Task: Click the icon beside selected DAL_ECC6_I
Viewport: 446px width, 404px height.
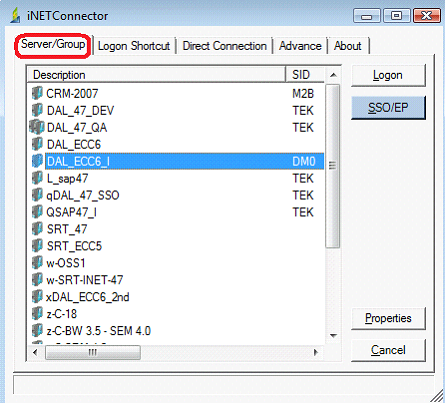Action: (37, 161)
